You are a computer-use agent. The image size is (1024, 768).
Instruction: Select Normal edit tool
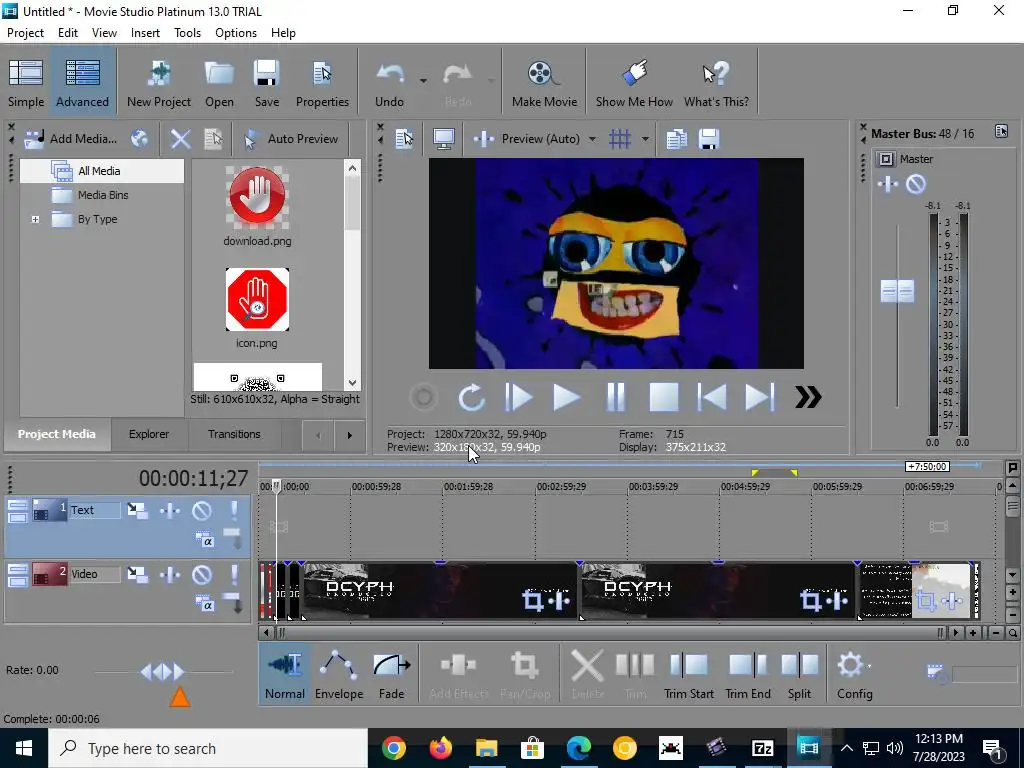coord(285,675)
